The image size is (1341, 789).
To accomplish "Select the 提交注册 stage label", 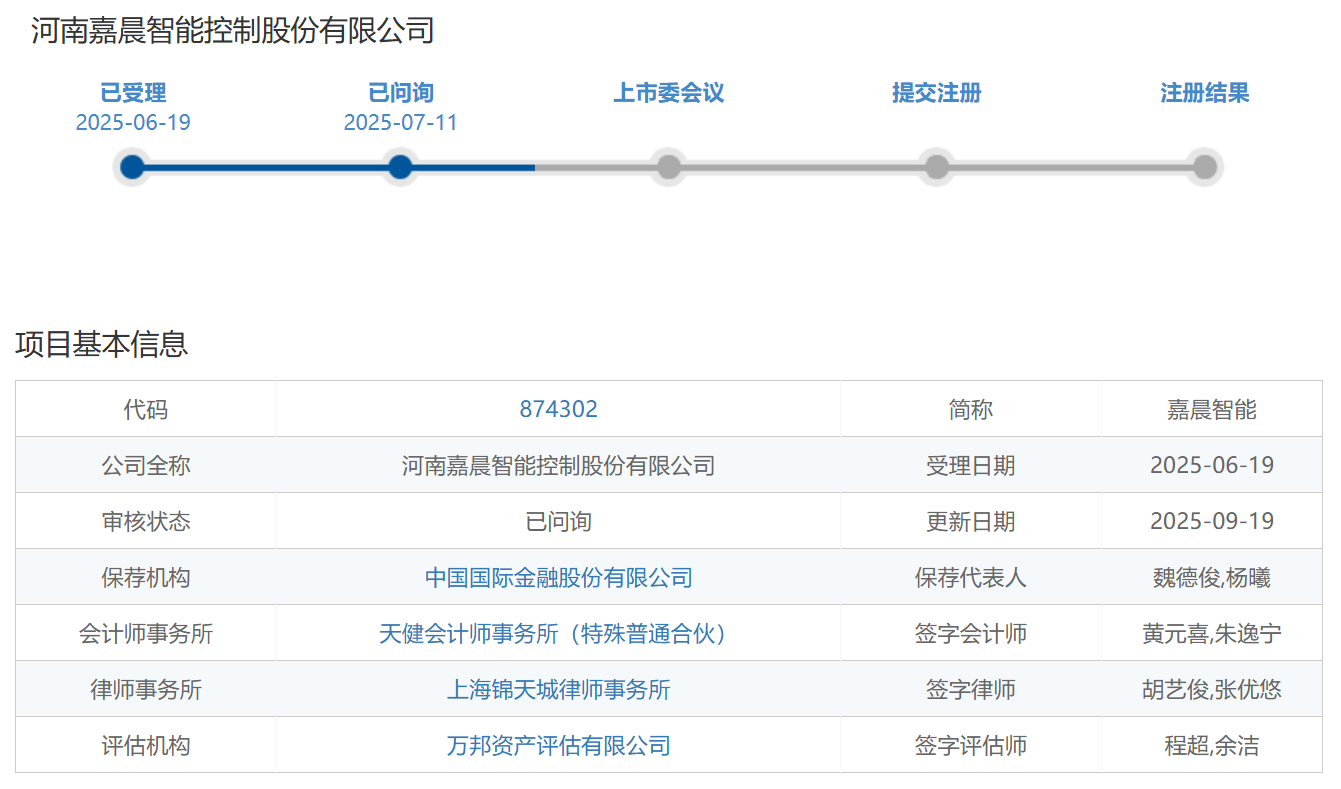I will (x=937, y=94).
